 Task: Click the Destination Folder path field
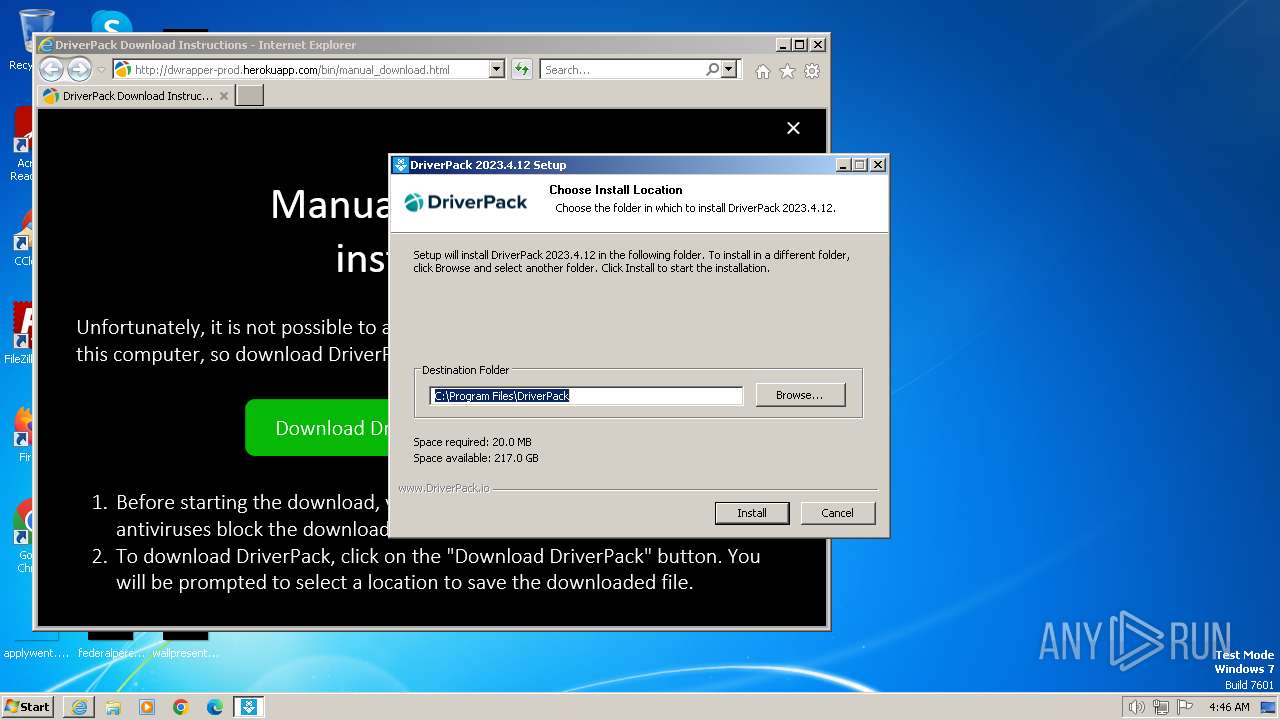pos(587,396)
